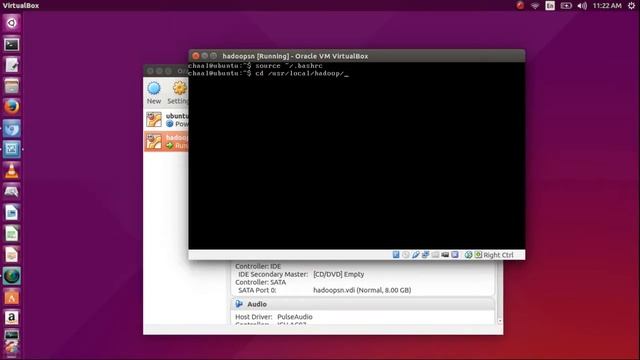
Task: Open the Amazon dock icon
Action: tap(11, 318)
